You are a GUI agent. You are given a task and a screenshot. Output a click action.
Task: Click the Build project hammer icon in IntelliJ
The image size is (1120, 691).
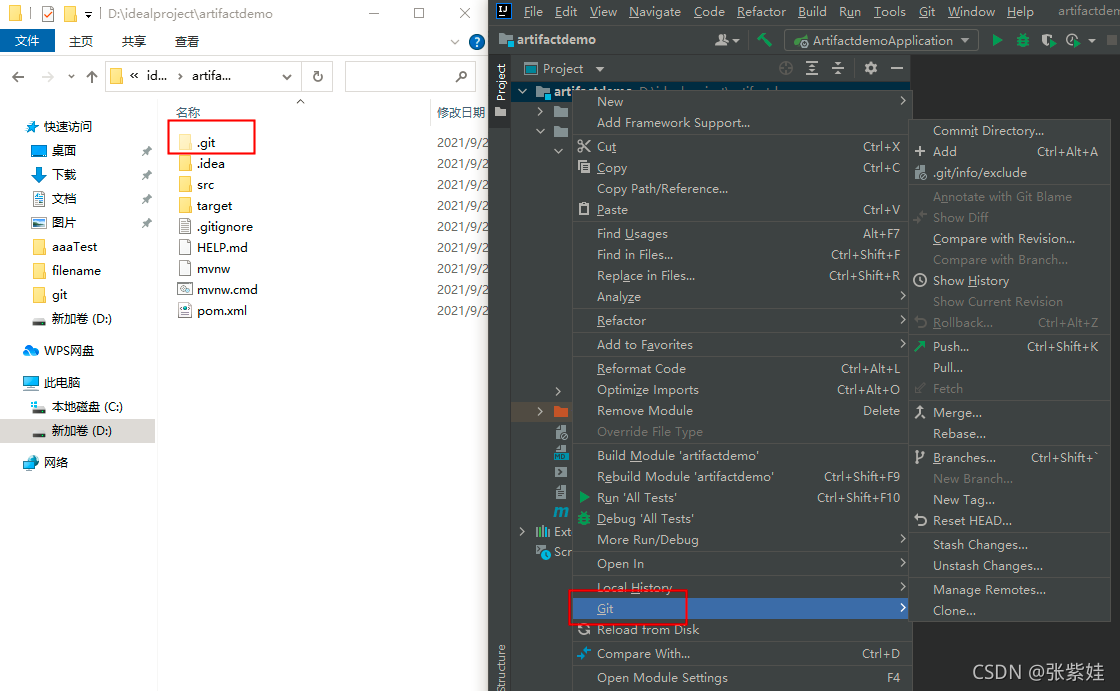click(764, 40)
